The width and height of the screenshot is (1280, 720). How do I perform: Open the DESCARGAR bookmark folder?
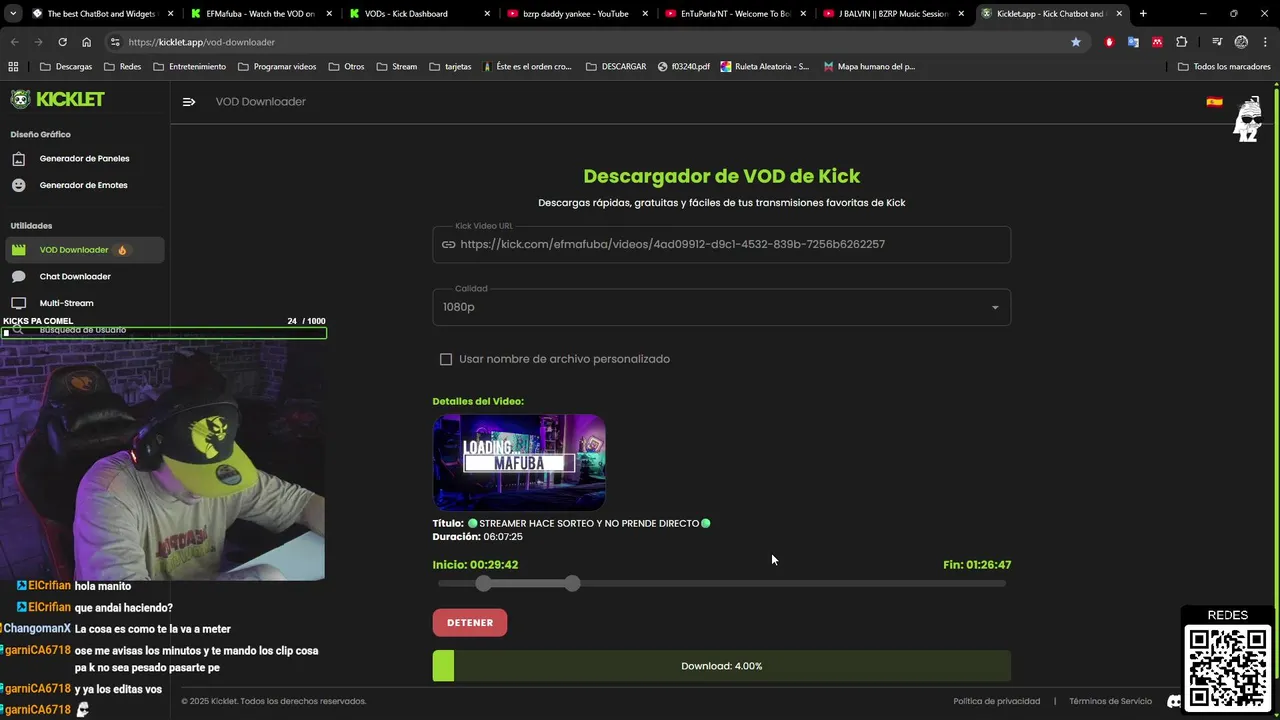[x=616, y=67]
